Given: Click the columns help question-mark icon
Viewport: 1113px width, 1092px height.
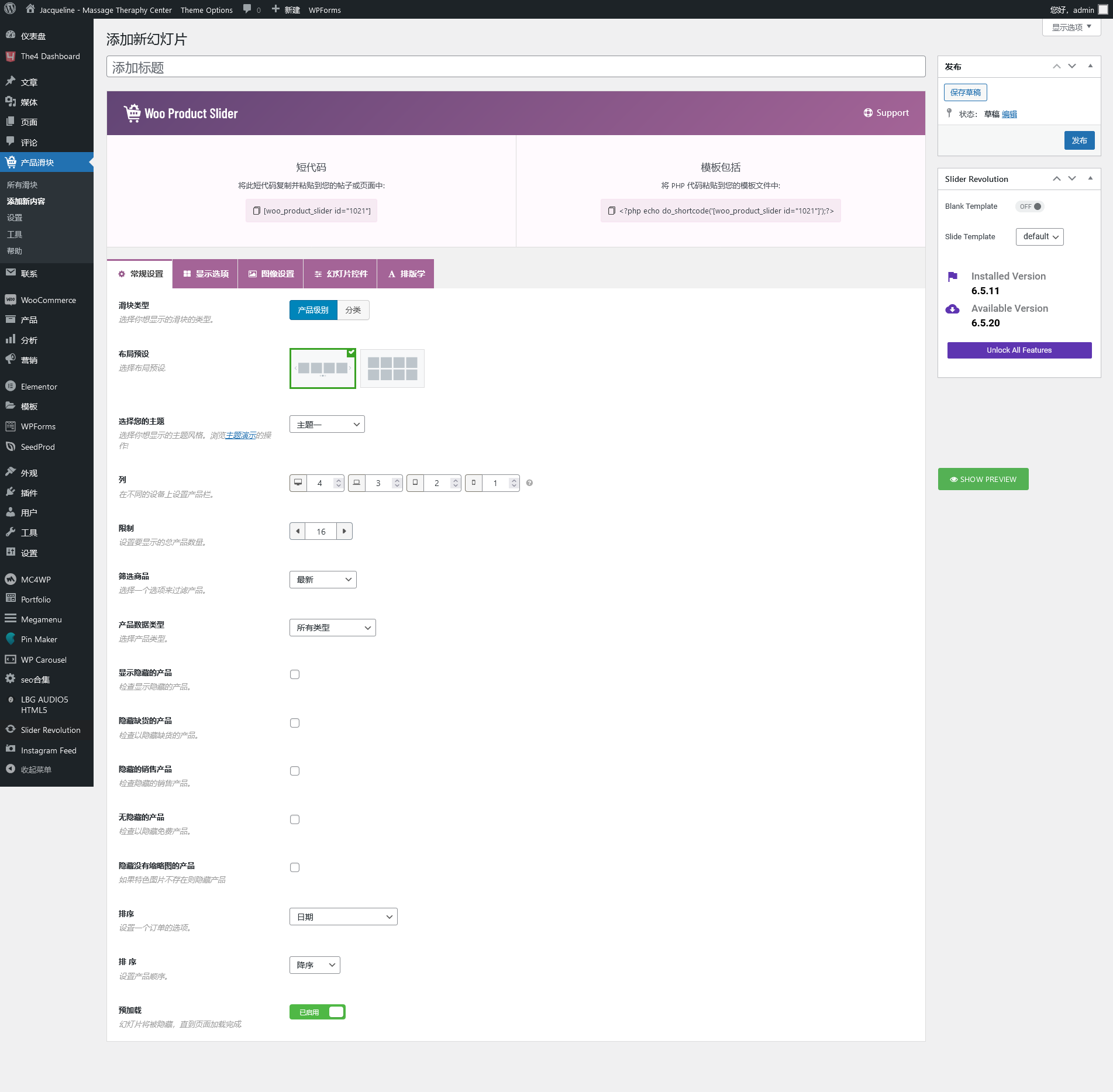Looking at the screenshot, I should 529,483.
